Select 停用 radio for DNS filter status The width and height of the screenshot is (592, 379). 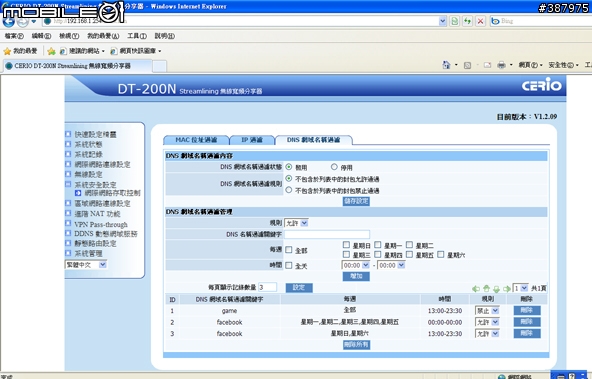point(334,166)
